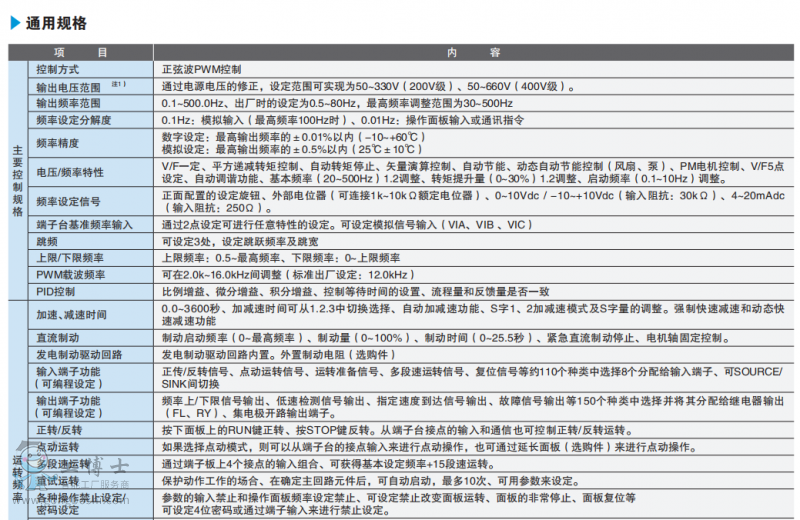Click the 输出电压范围 row label
This screenshot has width=800, height=520.
(x=68, y=87)
